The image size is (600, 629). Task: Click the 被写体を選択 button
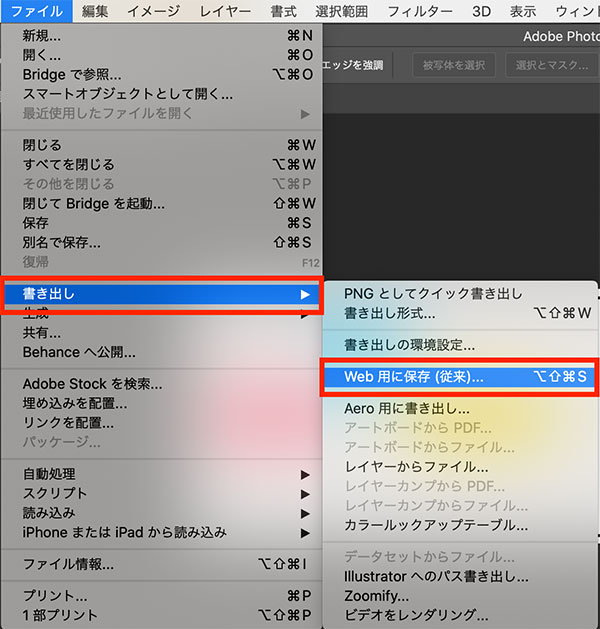[454, 65]
